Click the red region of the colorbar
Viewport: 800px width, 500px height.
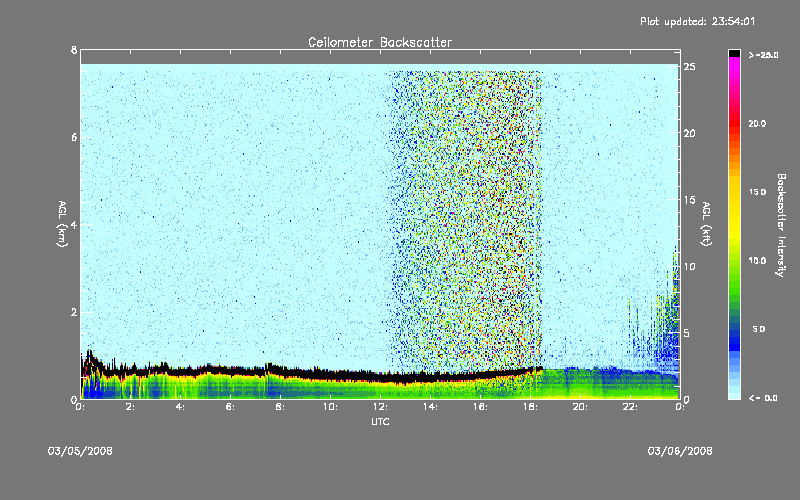(x=734, y=122)
